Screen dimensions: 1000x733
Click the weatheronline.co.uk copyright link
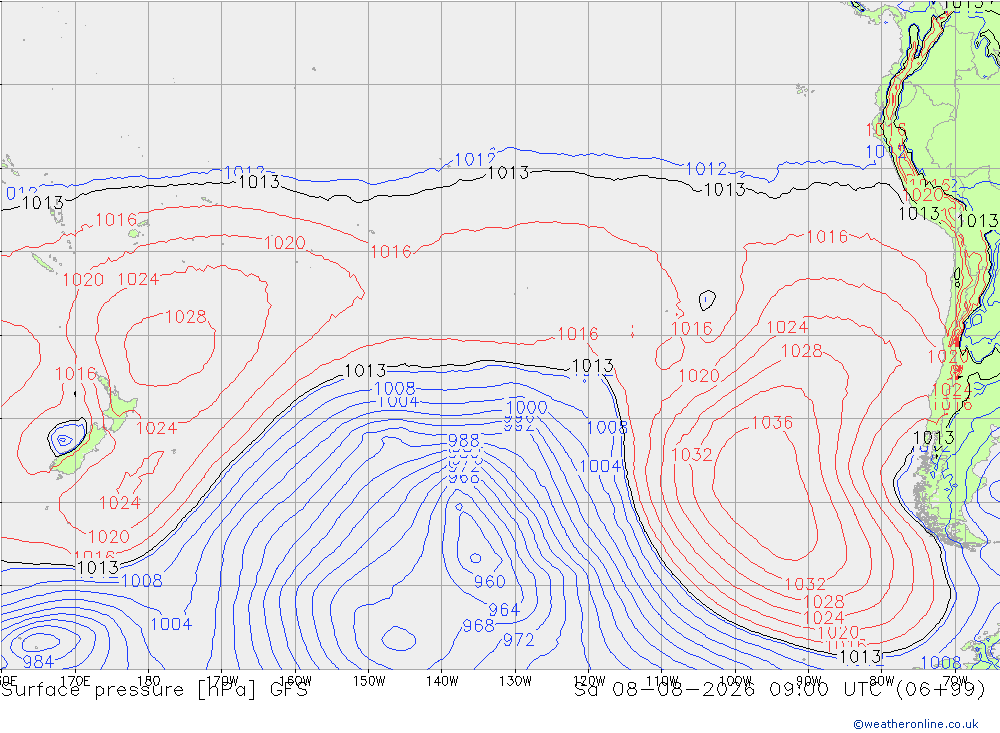916,724
